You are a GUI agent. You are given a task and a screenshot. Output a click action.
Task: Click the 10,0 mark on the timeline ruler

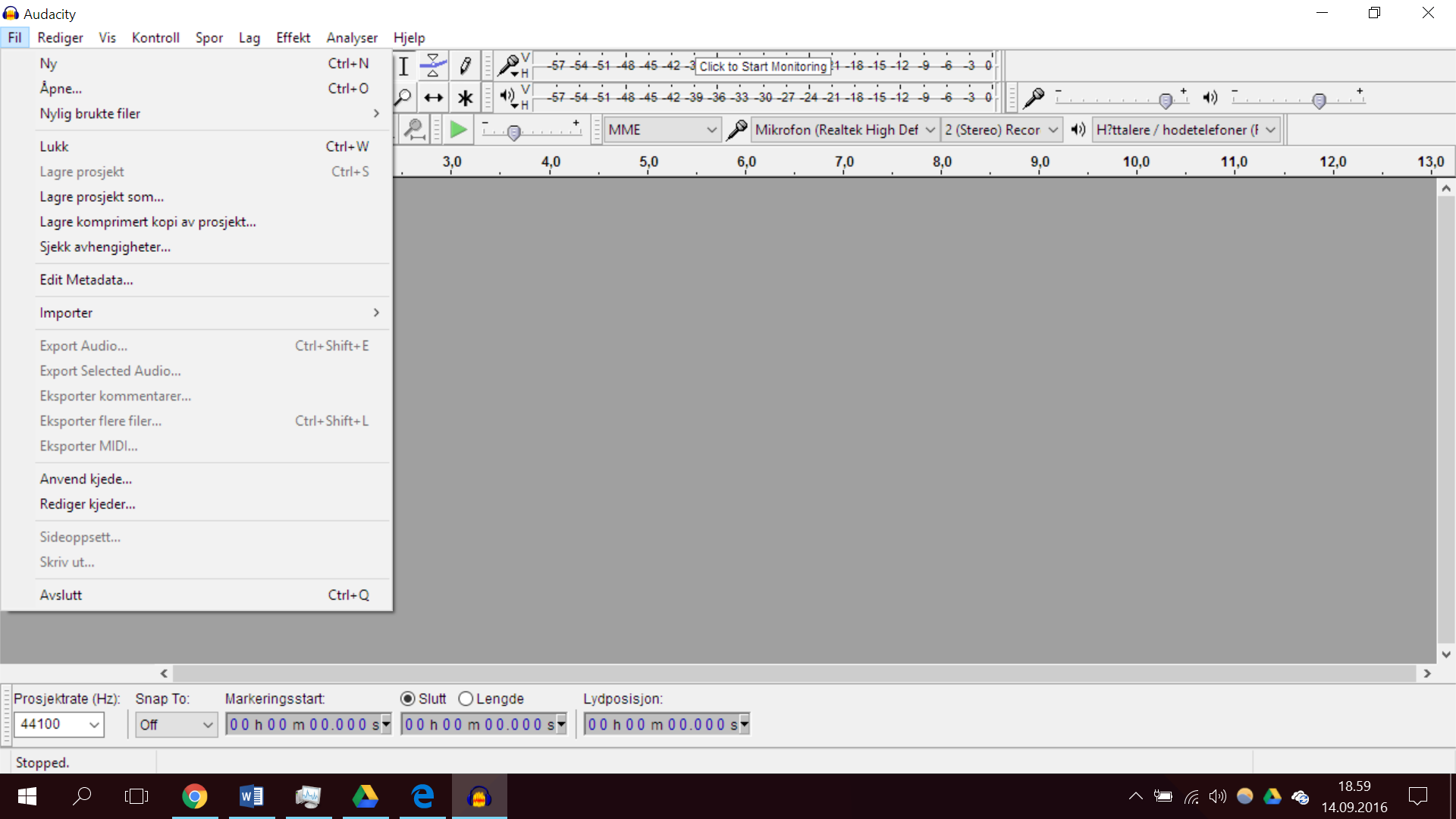[x=1136, y=162]
